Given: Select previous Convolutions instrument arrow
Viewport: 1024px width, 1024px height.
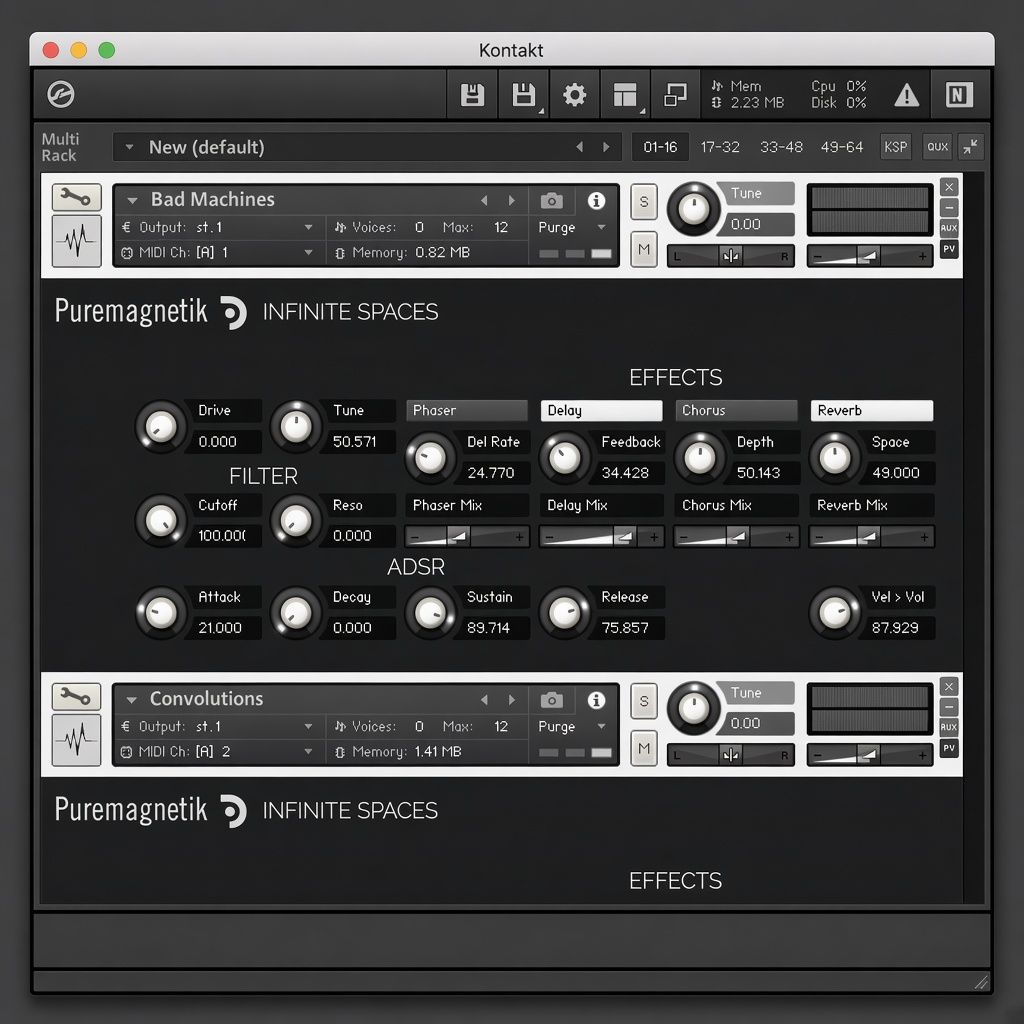Looking at the screenshot, I should [x=484, y=700].
